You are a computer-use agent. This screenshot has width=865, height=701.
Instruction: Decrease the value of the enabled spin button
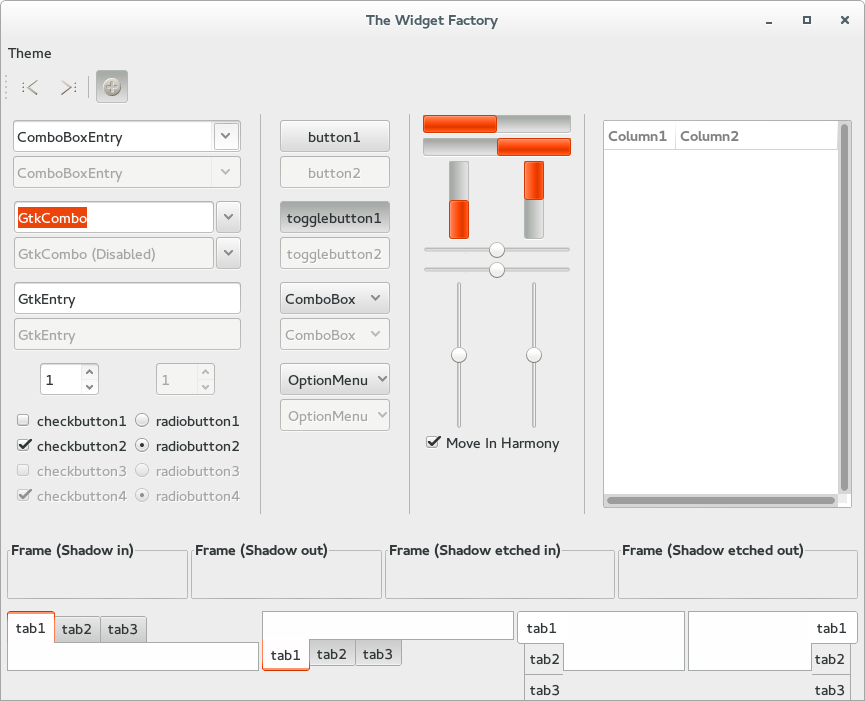pyautogui.click(x=89, y=387)
